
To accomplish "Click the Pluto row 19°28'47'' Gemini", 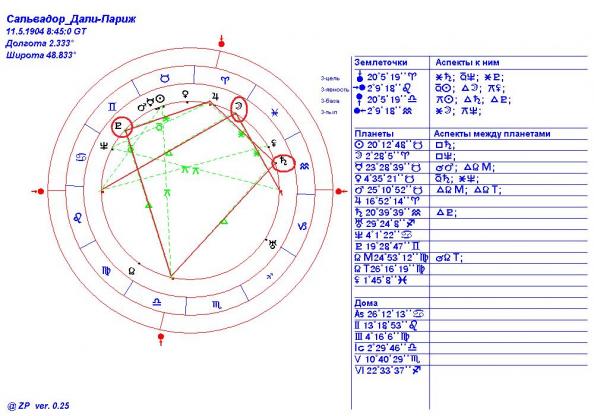I will (x=388, y=247).
